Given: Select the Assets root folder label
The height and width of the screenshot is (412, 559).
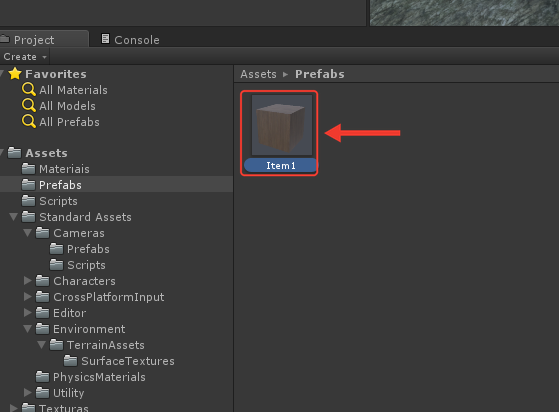Looking at the screenshot, I should [x=47, y=153].
